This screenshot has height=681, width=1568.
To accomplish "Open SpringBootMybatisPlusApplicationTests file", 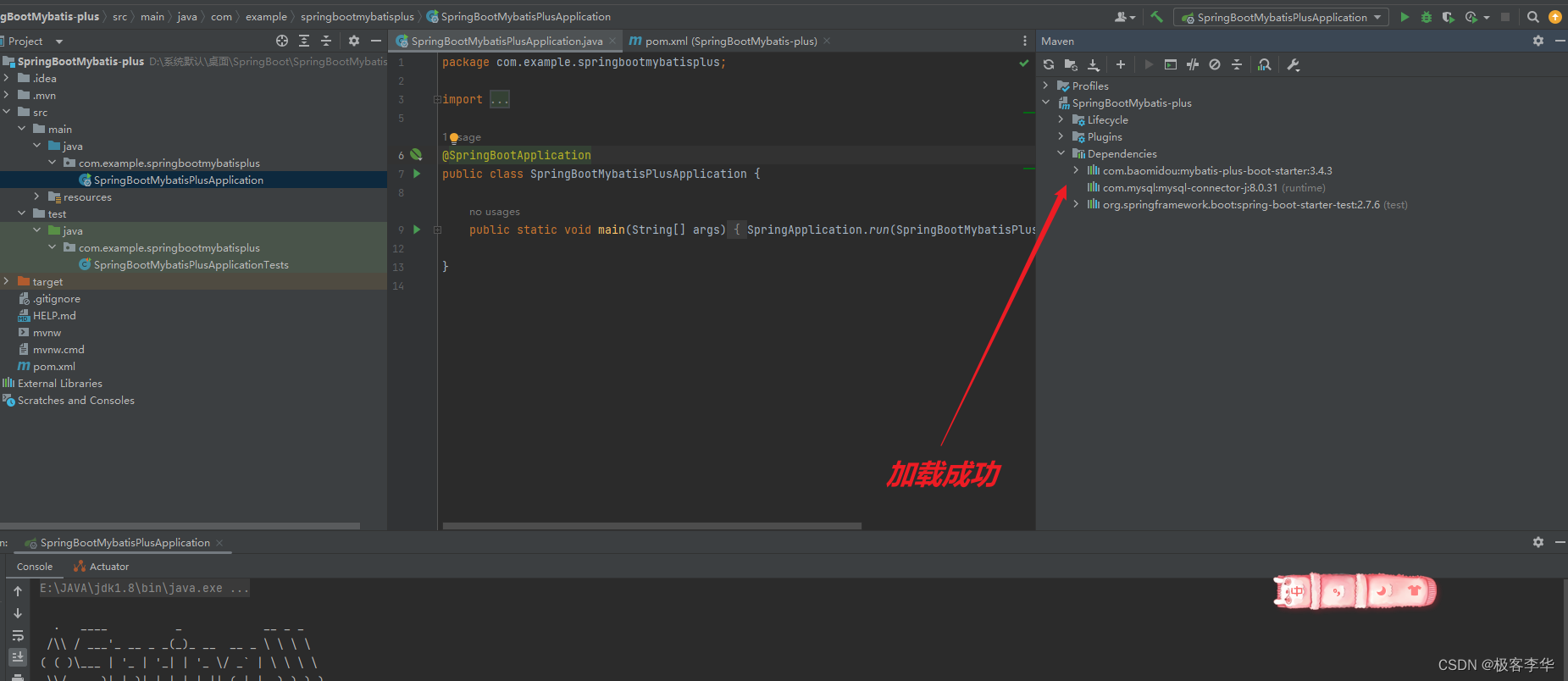I will coord(191,265).
